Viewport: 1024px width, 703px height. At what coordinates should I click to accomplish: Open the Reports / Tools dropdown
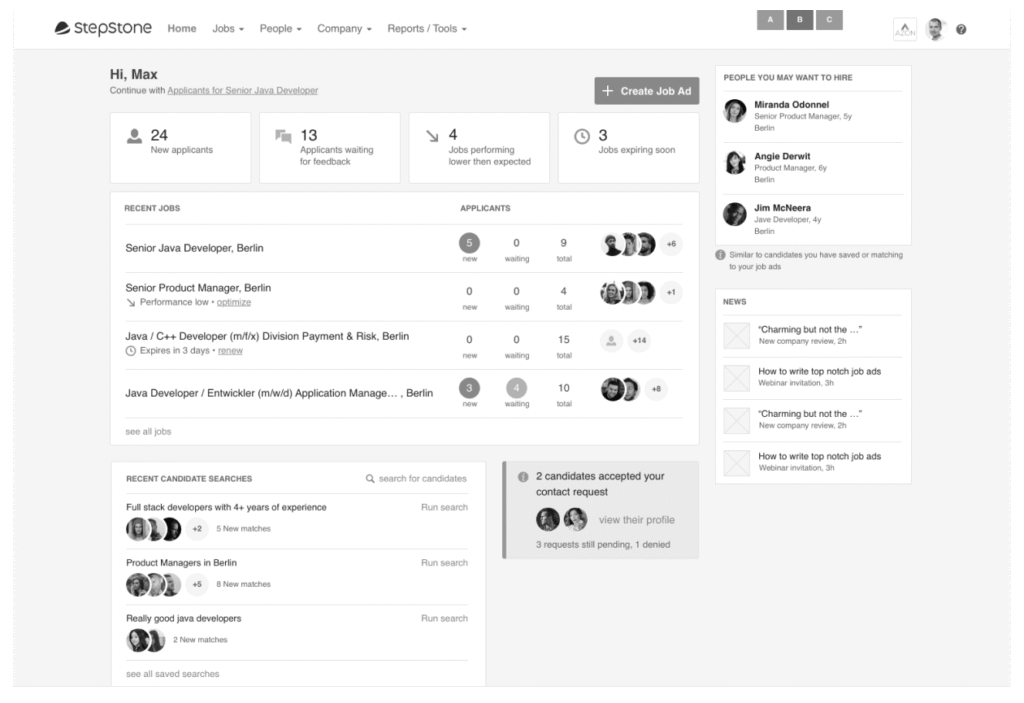[426, 29]
